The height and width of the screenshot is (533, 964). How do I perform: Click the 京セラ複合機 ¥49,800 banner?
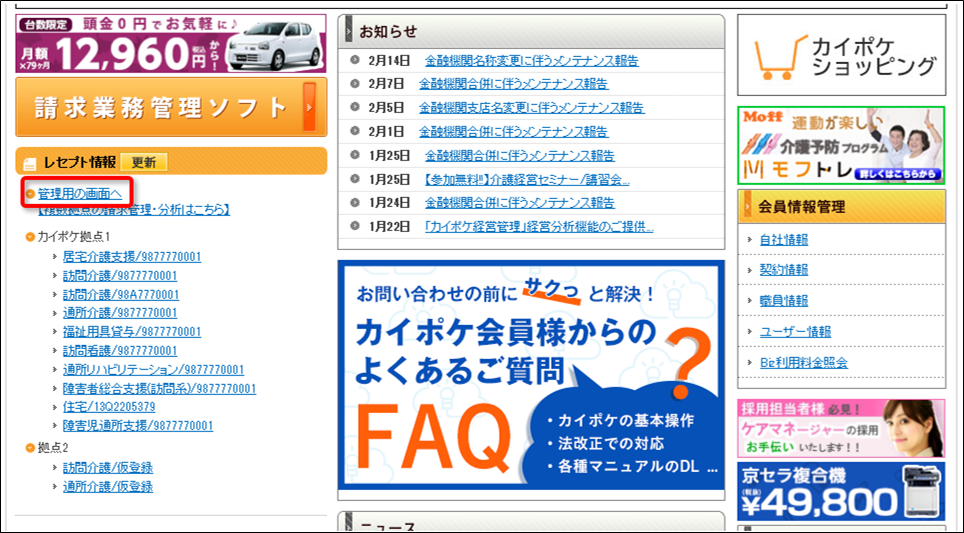841,492
